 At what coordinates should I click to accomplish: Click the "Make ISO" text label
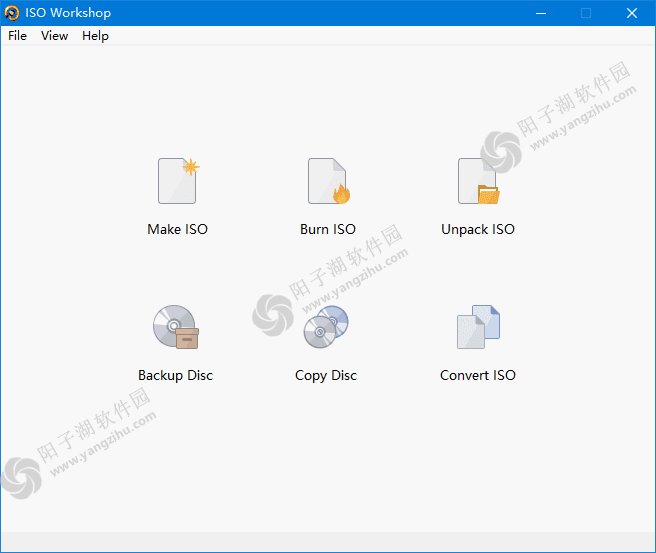(x=177, y=229)
